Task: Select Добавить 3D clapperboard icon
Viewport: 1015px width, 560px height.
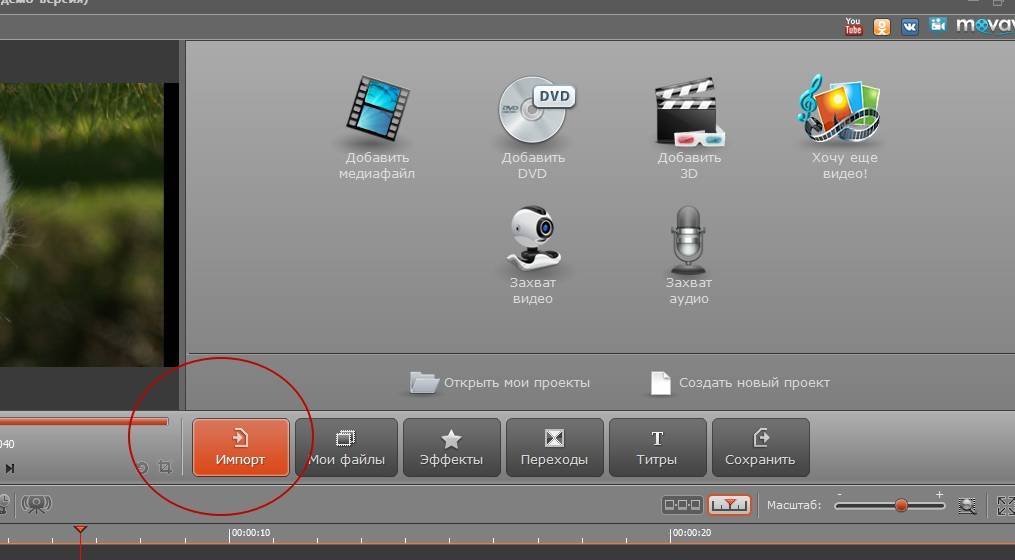Action: [689, 111]
